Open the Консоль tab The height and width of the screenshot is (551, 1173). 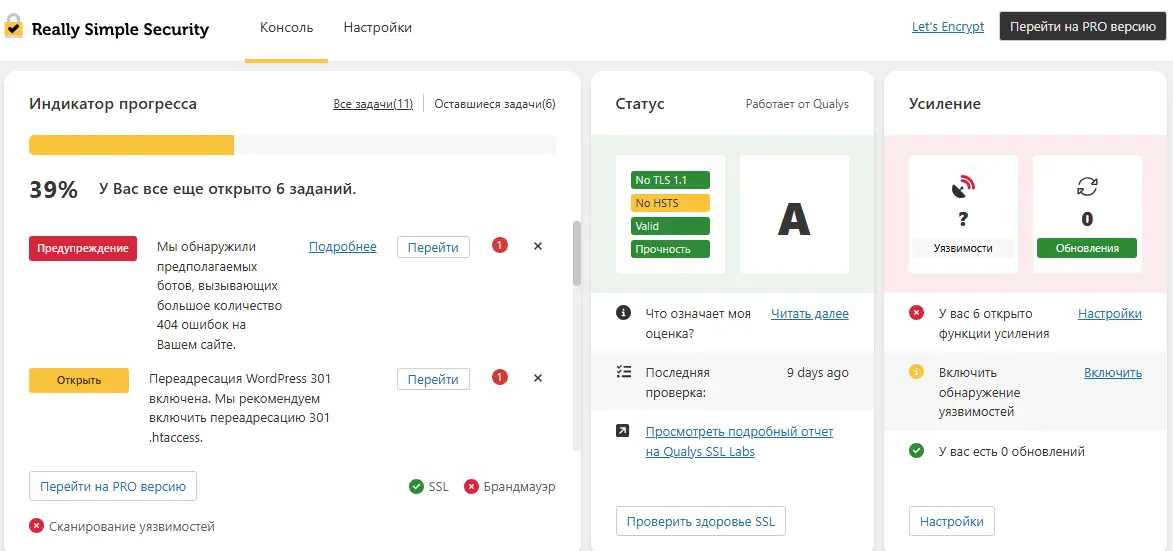pyautogui.click(x=286, y=28)
